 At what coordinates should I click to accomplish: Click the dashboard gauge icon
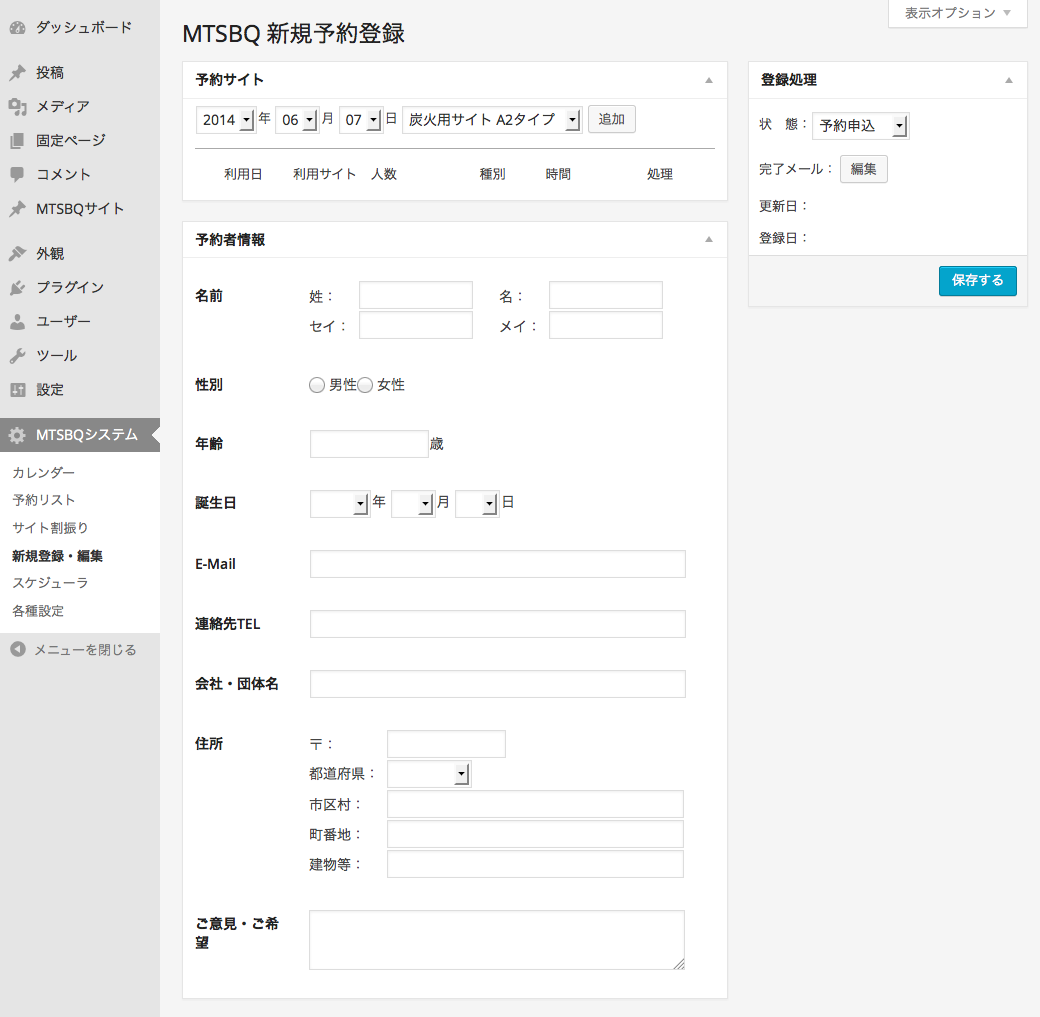coord(17,28)
